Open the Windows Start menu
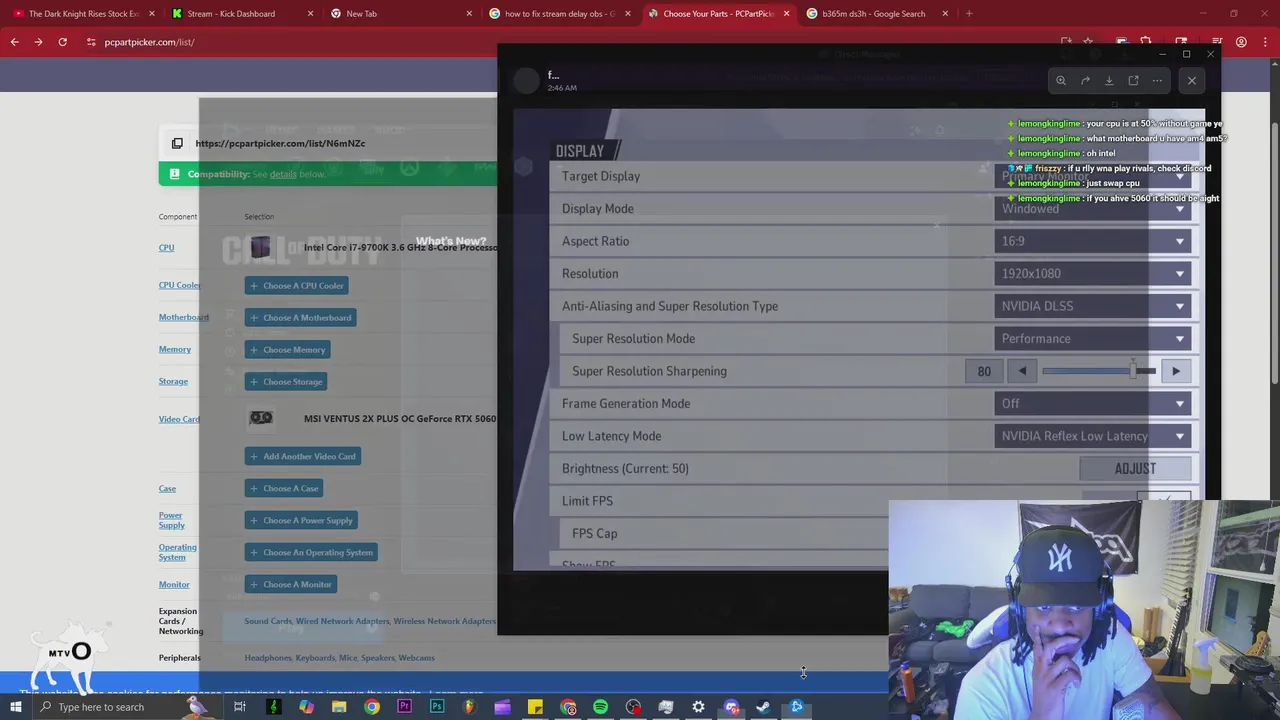 16,707
